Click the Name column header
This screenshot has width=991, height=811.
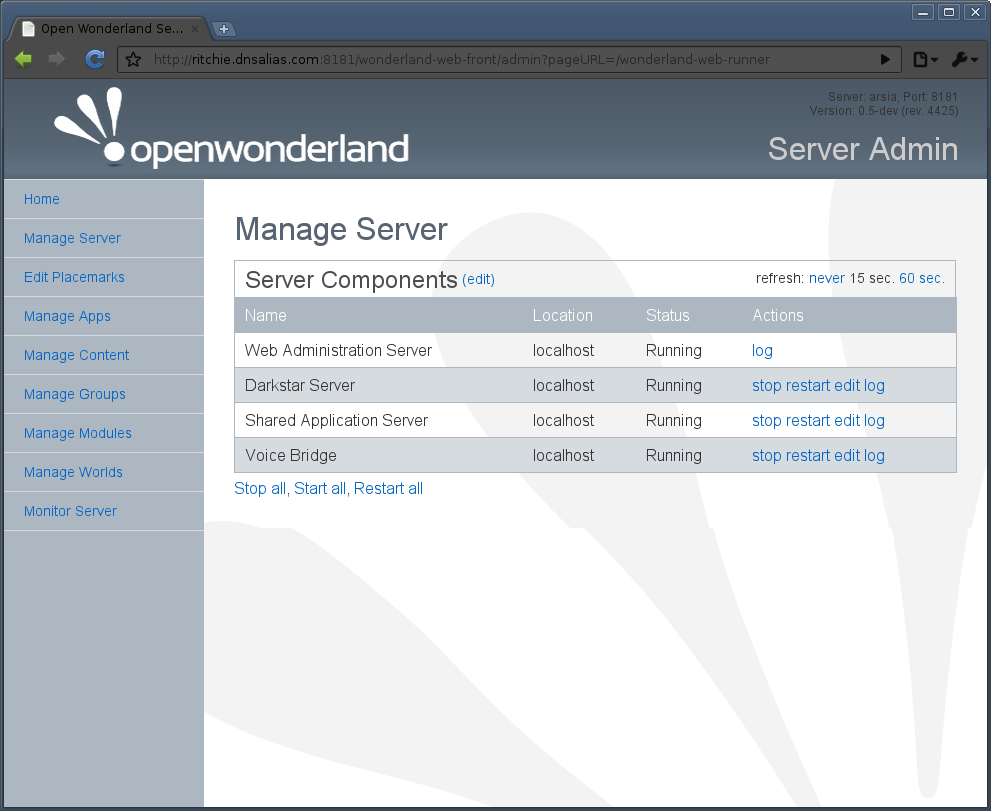pyautogui.click(x=265, y=315)
